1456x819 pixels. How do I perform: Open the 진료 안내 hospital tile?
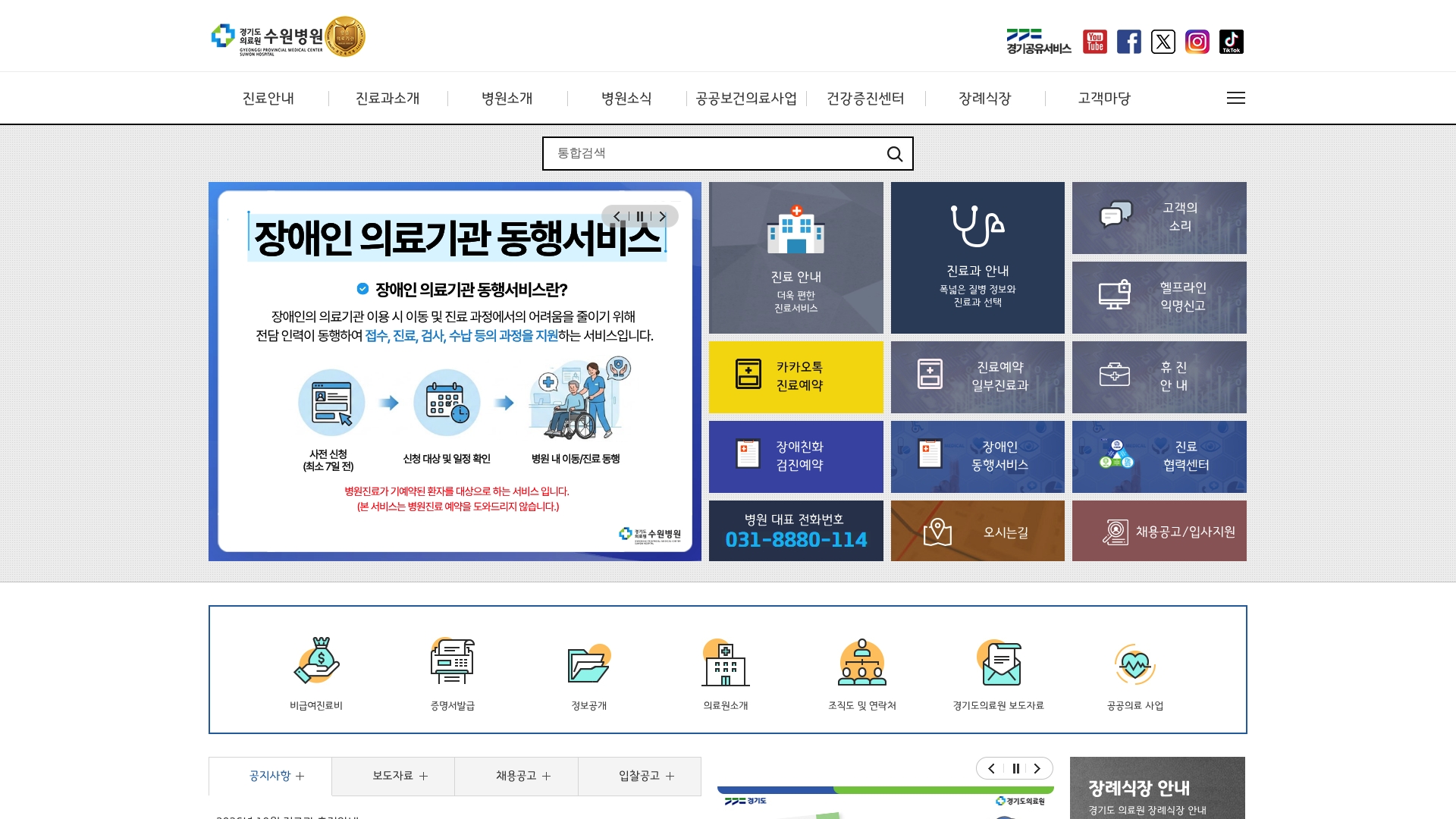tap(795, 258)
